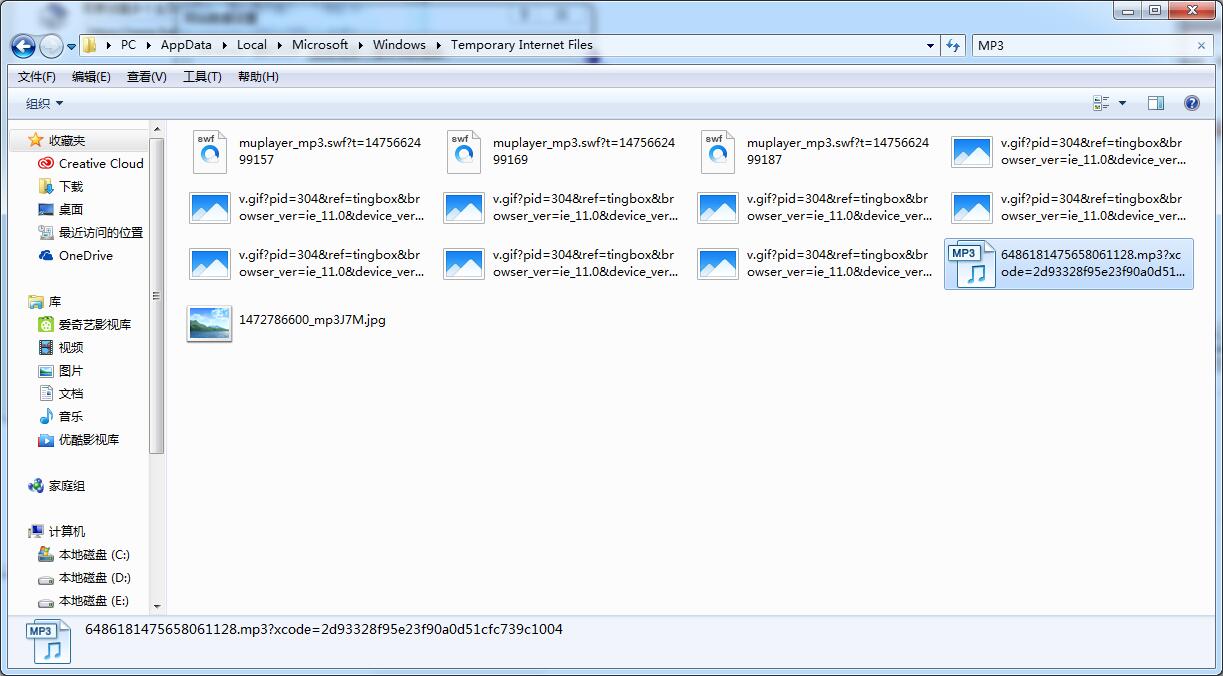
Task: Click the folder icon in address bar
Action: click(x=90, y=45)
